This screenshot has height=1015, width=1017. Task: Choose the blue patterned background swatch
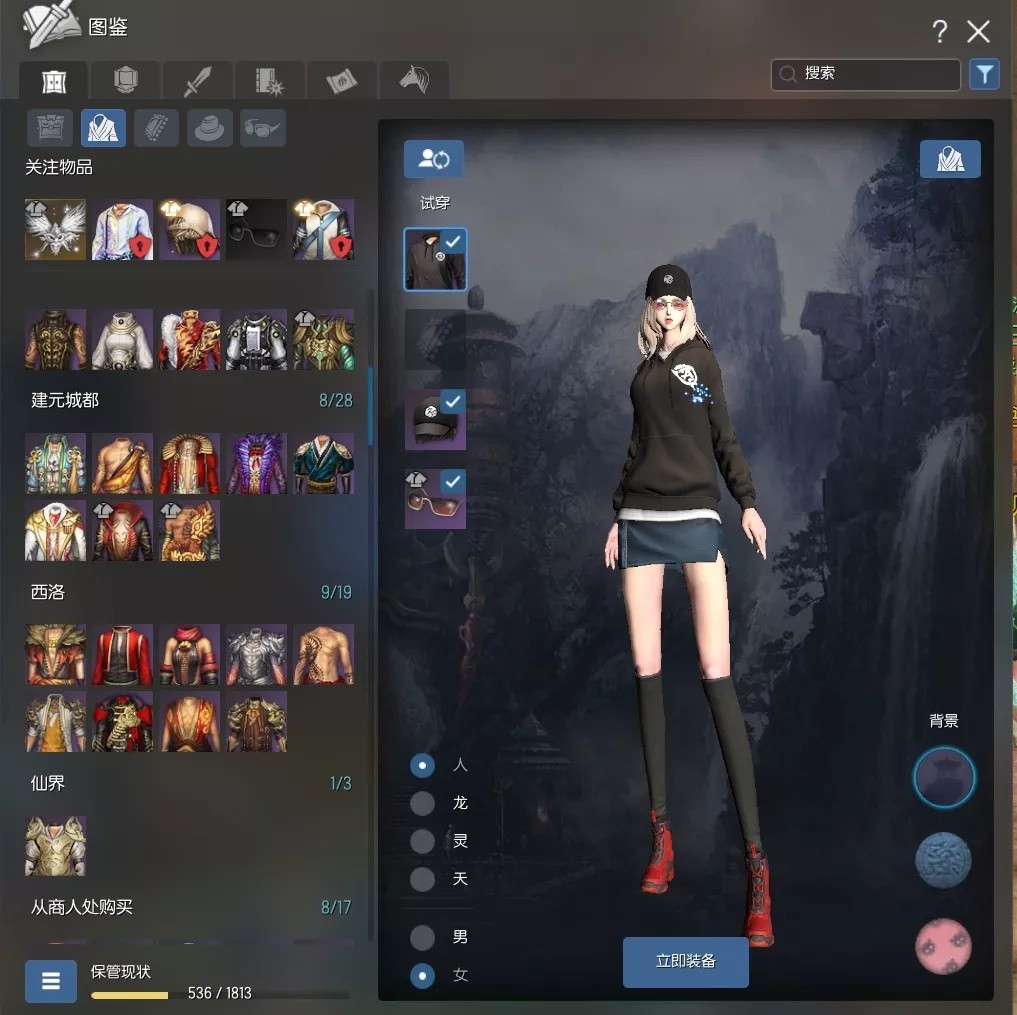point(944,860)
